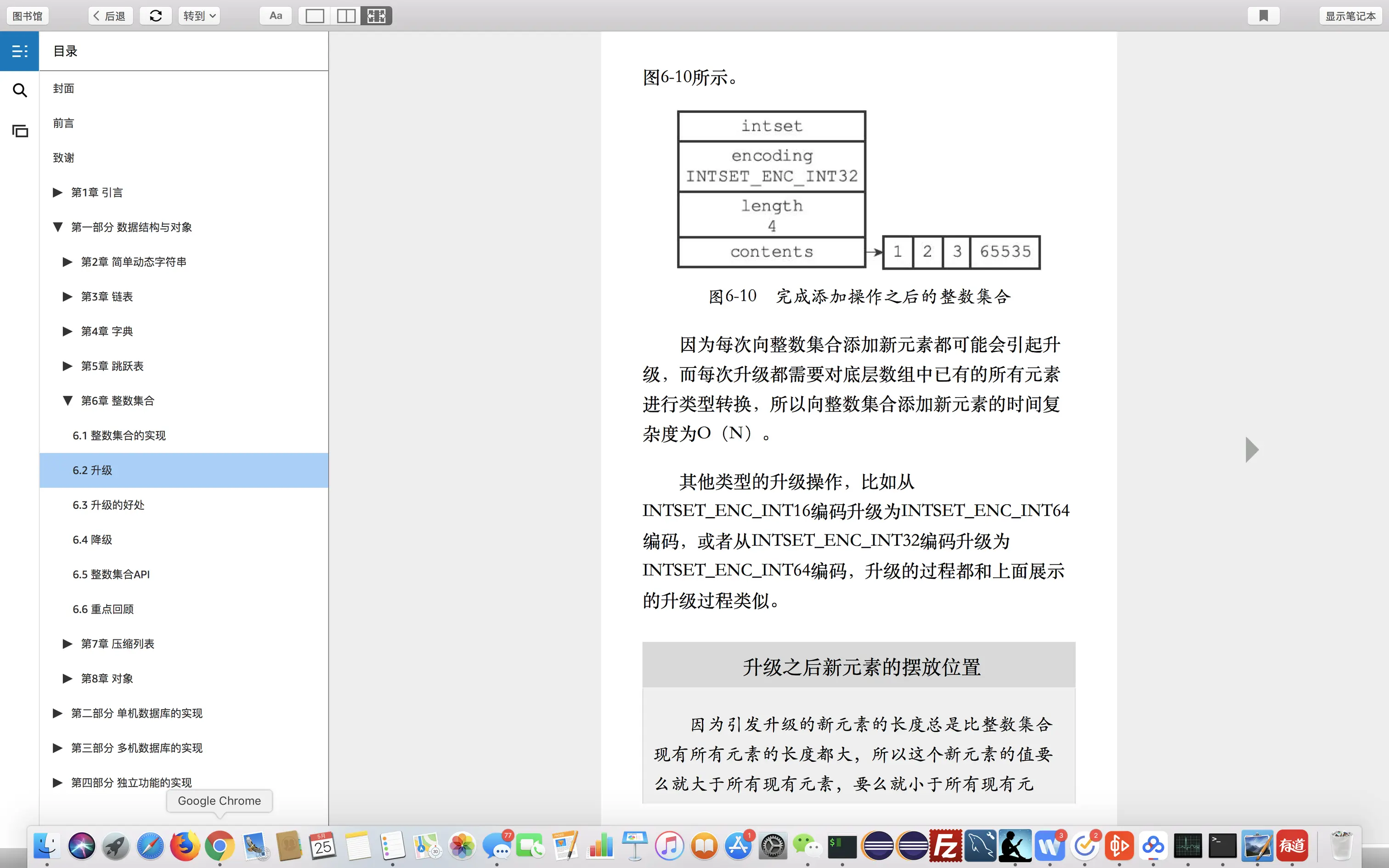Screen dimensions: 1389x868
Task: Open section 6.5 整数集合API
Action: click(111, 574)
